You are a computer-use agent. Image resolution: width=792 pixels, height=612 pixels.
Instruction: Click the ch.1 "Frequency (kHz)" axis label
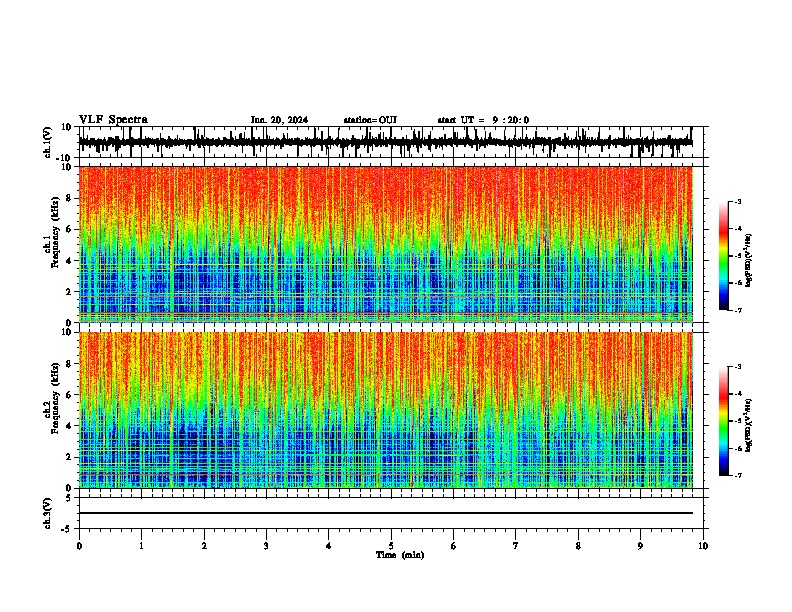pyautogui.click(x=55, y=233)
